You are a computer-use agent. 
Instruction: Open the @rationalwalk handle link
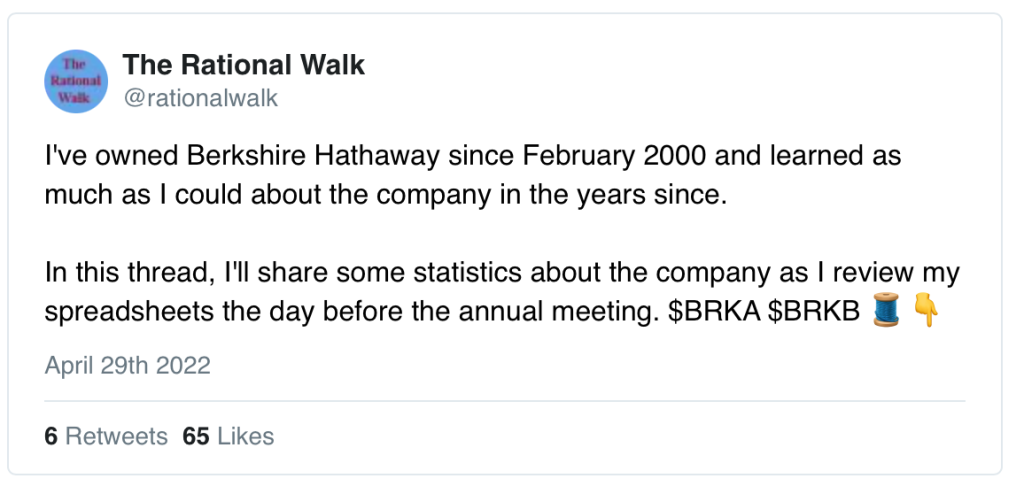[x=200, y=98]
